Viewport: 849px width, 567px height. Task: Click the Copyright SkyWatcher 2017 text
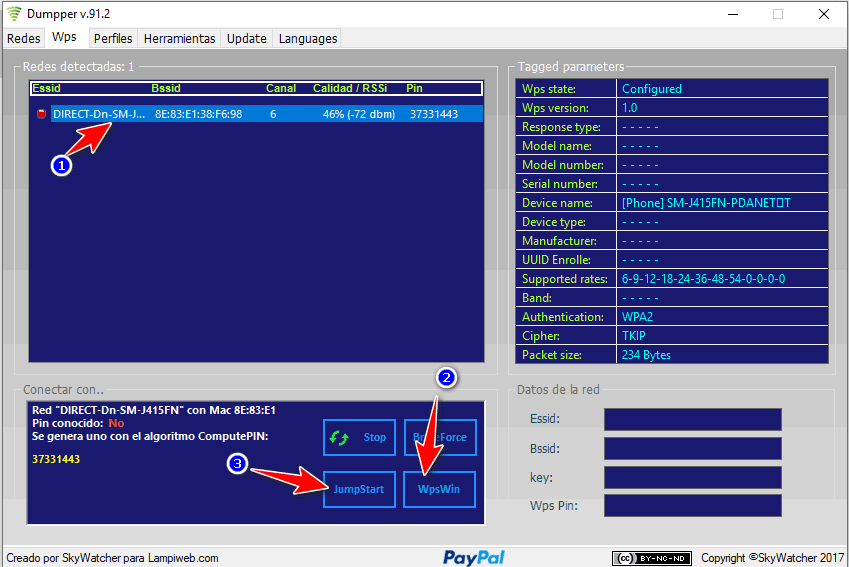click(772, 558)
